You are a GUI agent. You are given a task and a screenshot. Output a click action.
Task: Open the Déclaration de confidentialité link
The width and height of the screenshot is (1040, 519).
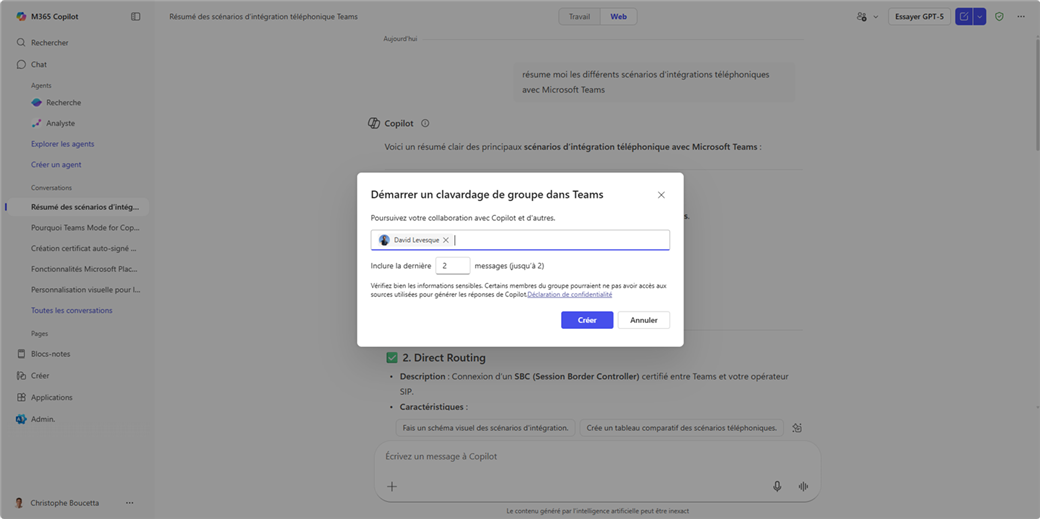tap(570, 295)
